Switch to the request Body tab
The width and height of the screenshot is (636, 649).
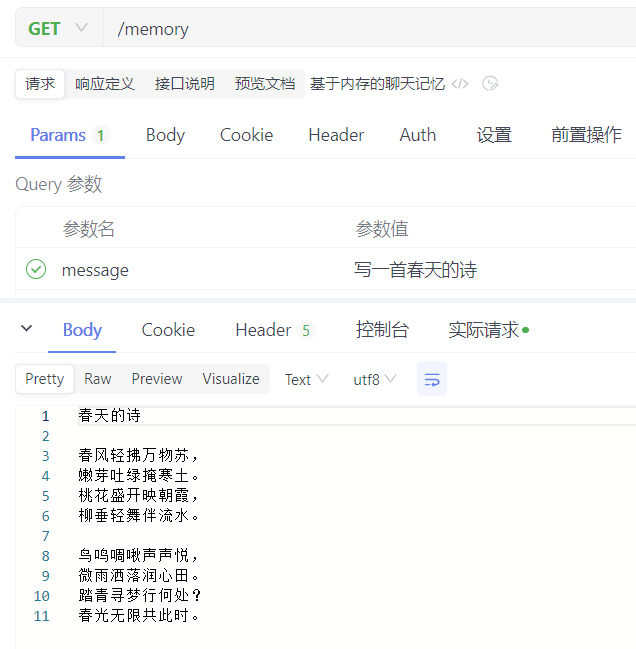click(x=165, y=135)
